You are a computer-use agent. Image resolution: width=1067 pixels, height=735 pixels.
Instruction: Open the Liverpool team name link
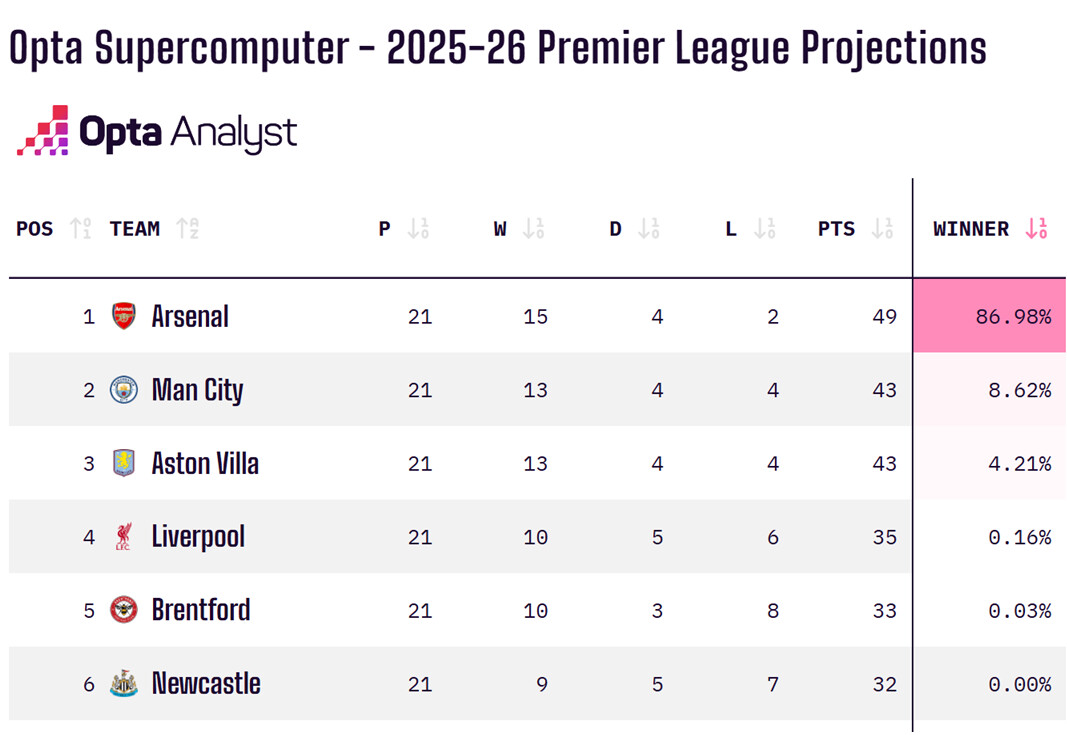198,537
